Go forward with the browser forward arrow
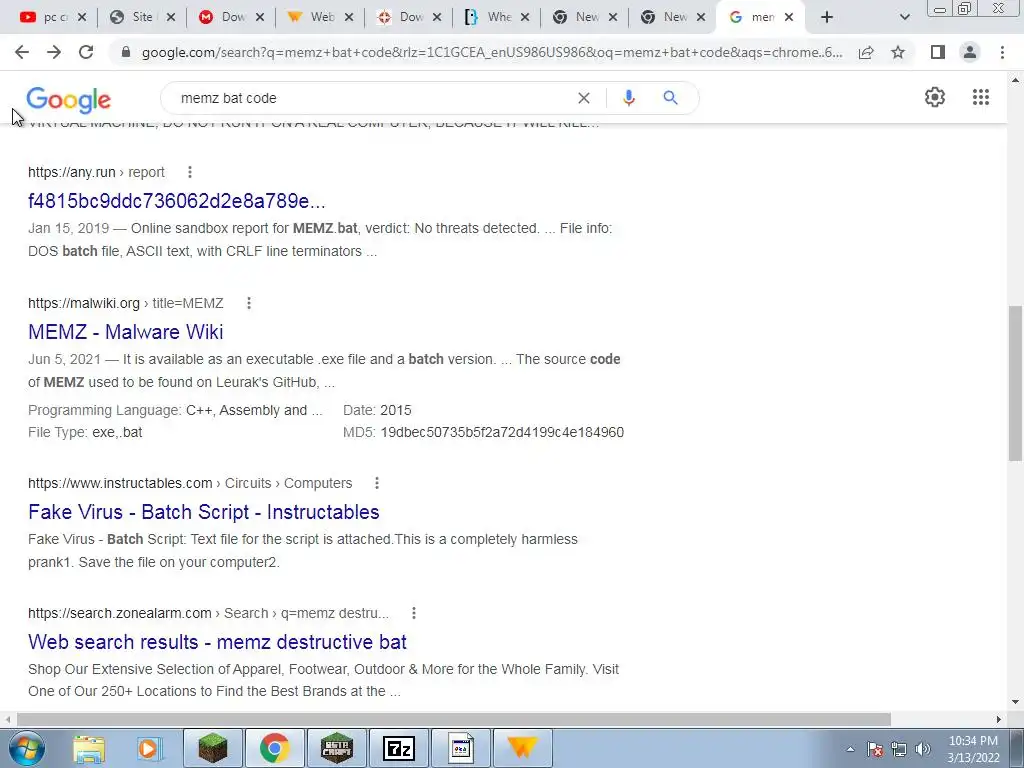The image size is (1024, 768). pyautogui.click(x=54, y=52)
